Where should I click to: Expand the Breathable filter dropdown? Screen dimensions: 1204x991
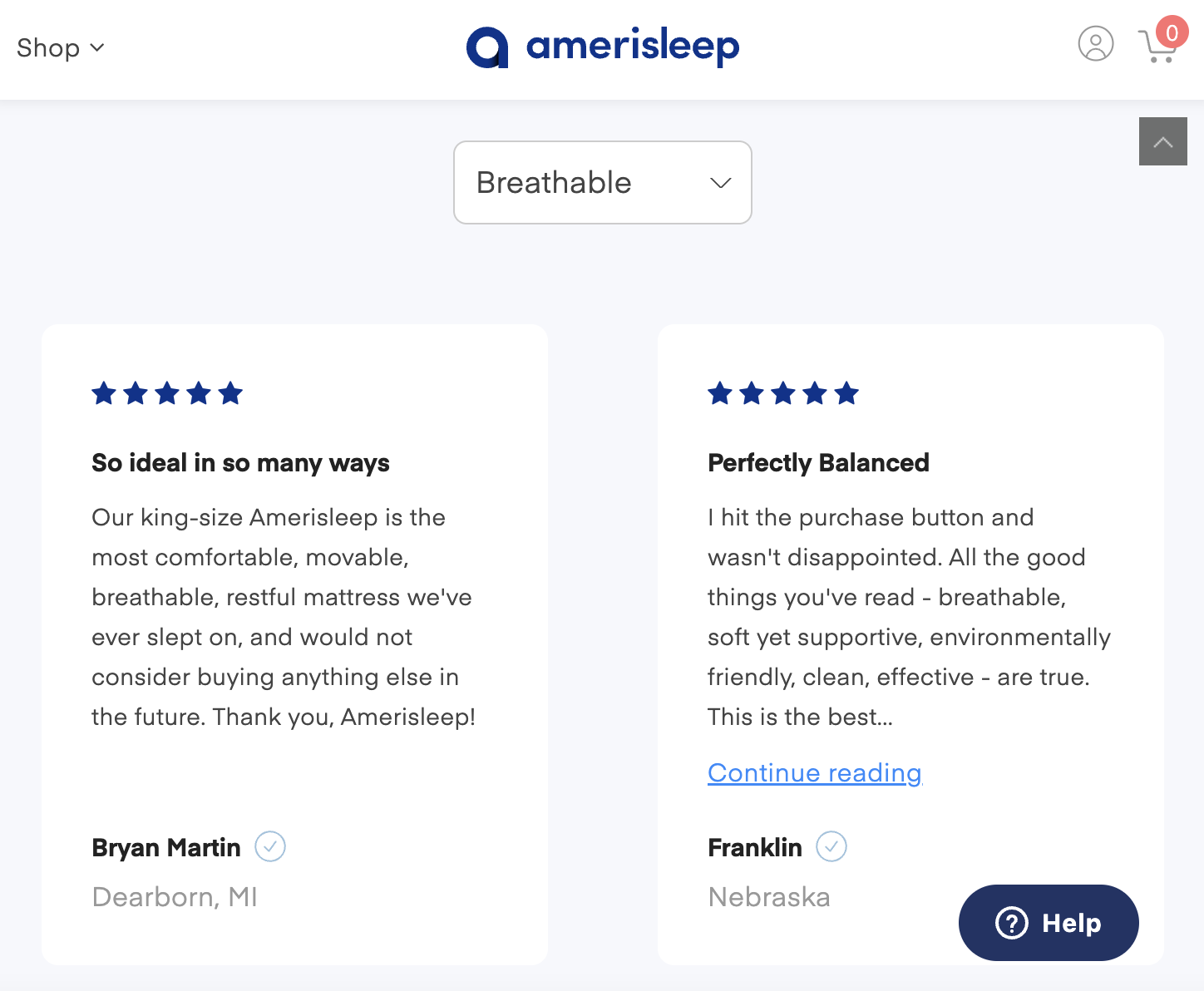603,183
